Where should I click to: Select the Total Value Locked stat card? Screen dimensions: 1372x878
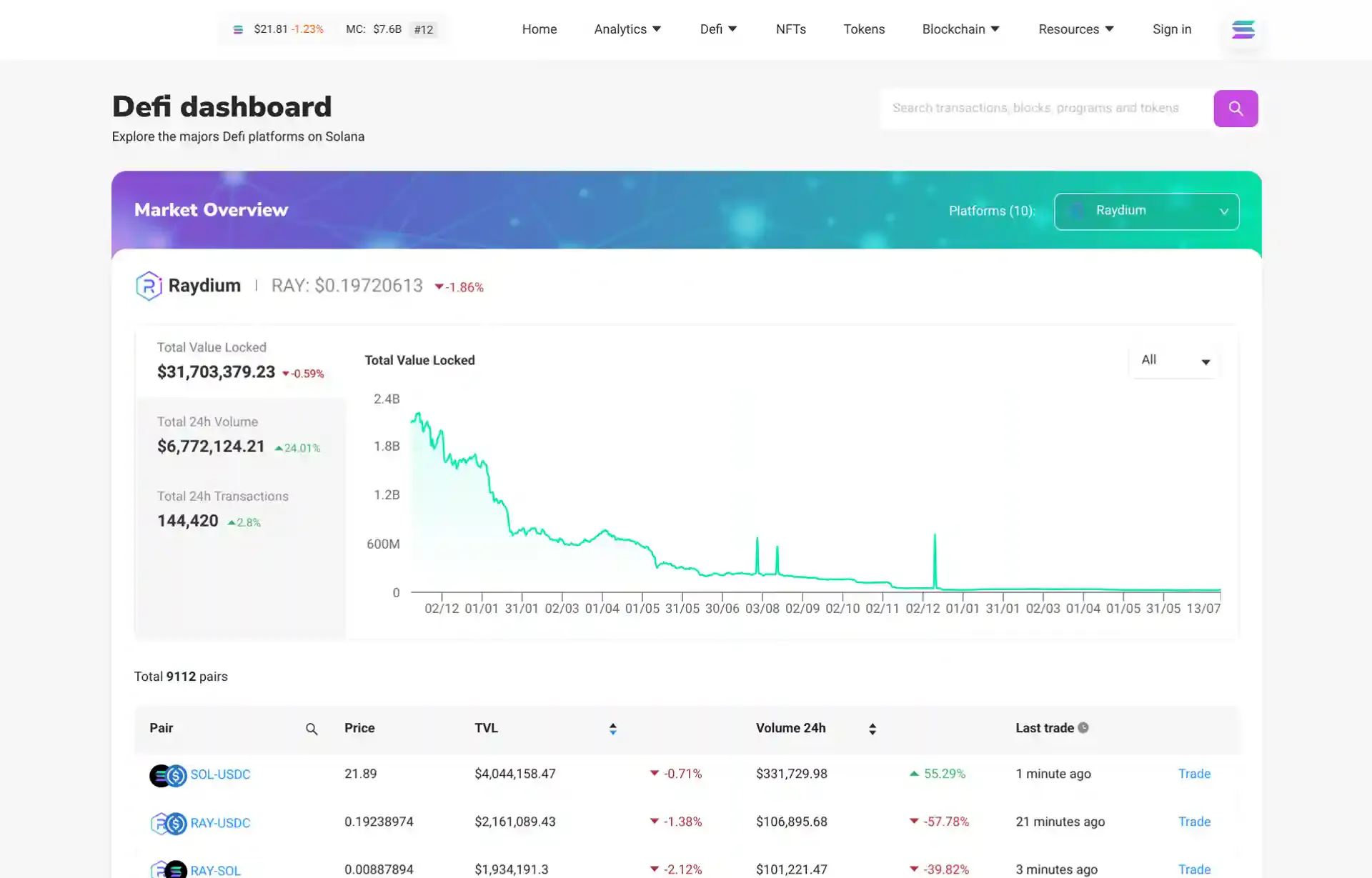[x=241, y=361]
